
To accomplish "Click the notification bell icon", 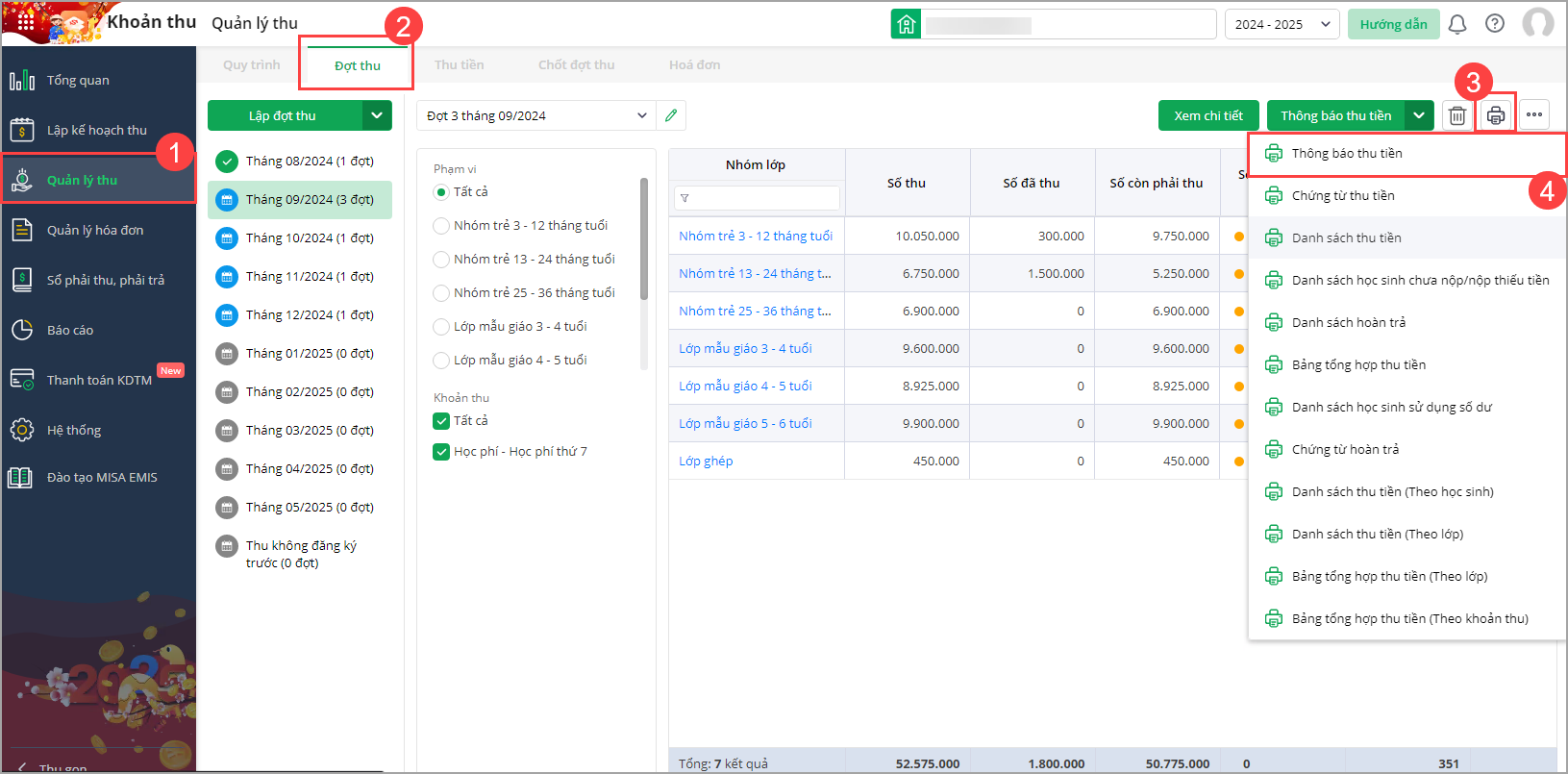I will coord(1457,24).
